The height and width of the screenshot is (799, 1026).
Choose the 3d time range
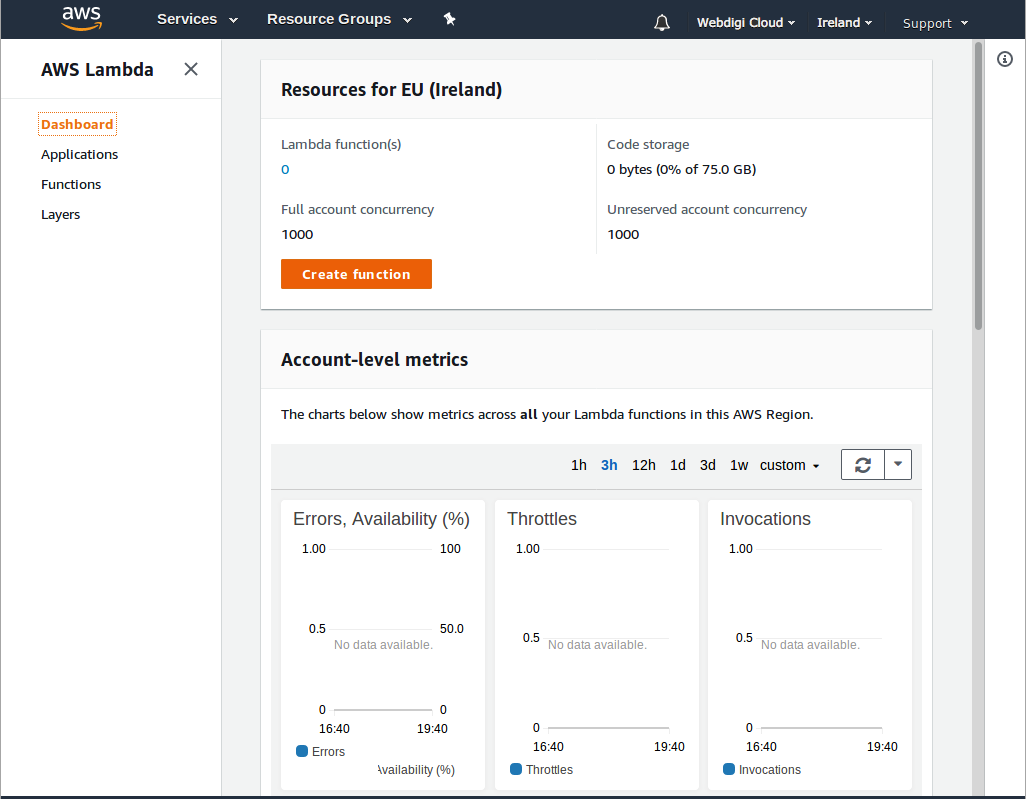[x=707, y=465]
